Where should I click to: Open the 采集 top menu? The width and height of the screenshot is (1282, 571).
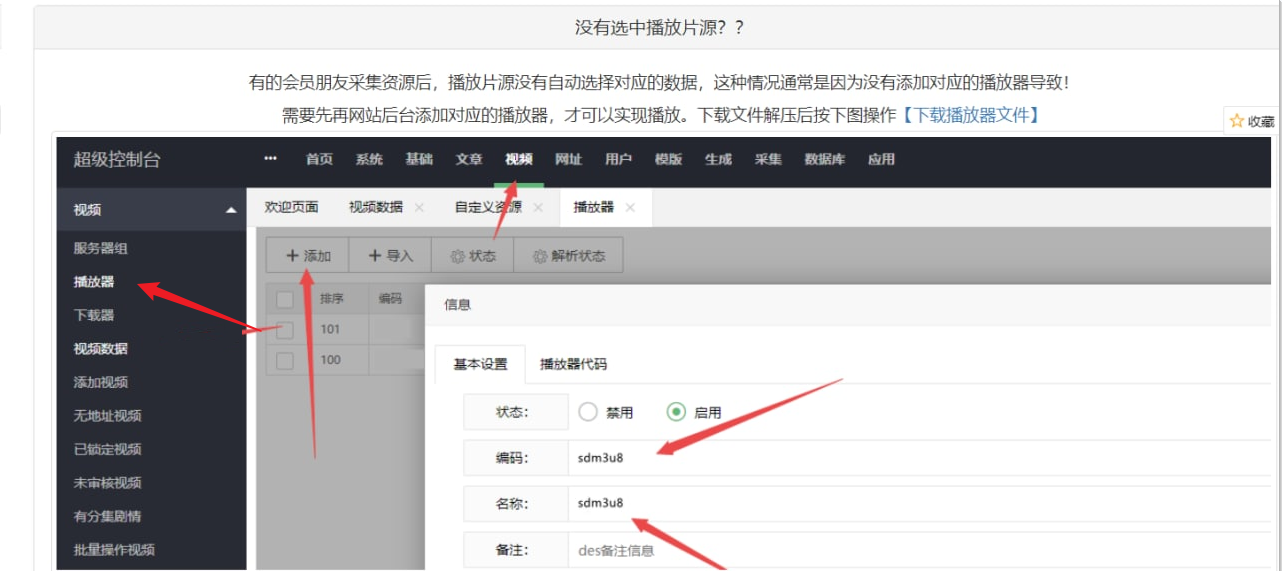click(x=768, y=159)
